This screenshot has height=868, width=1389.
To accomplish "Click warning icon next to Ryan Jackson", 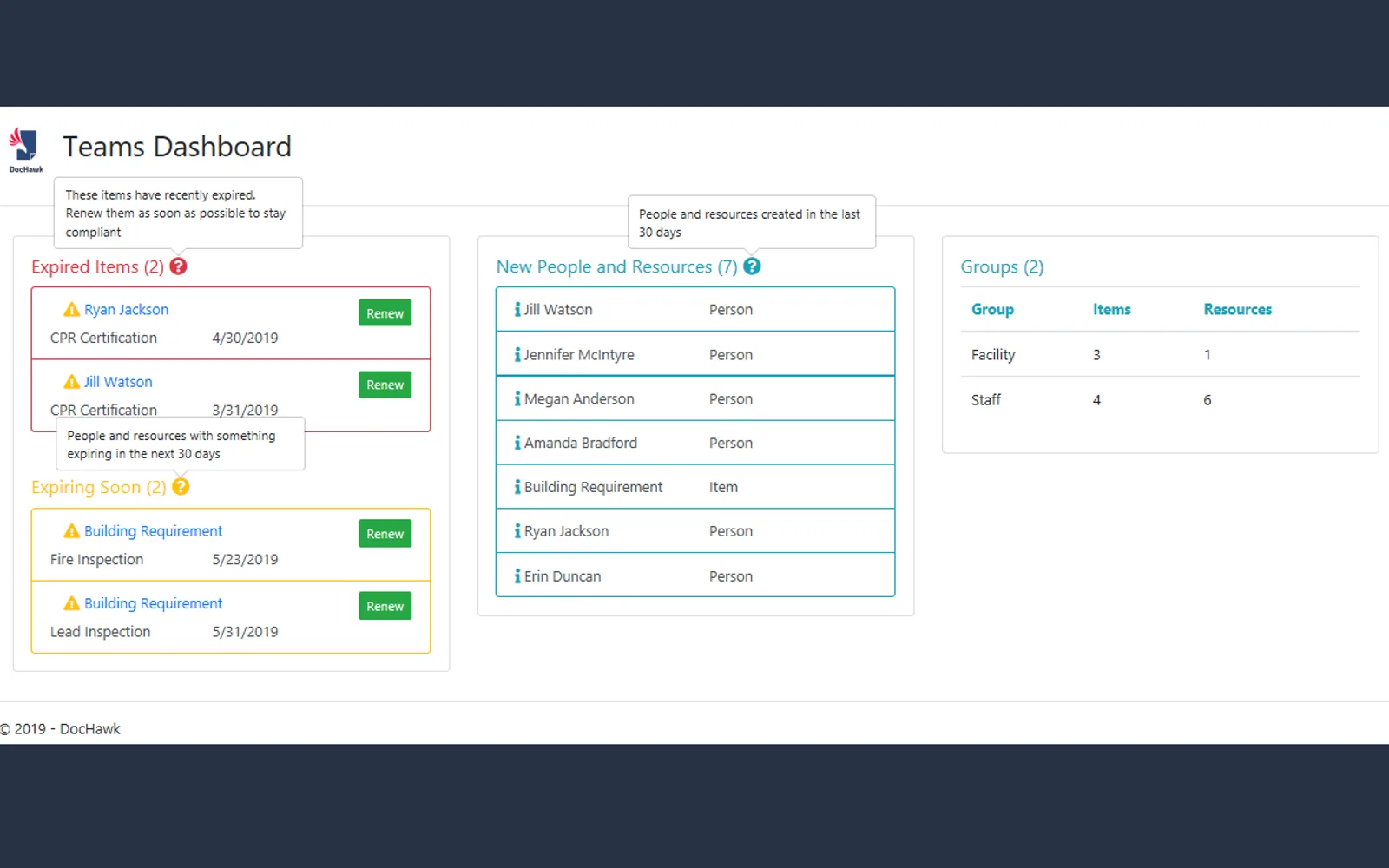I will 72,310.
